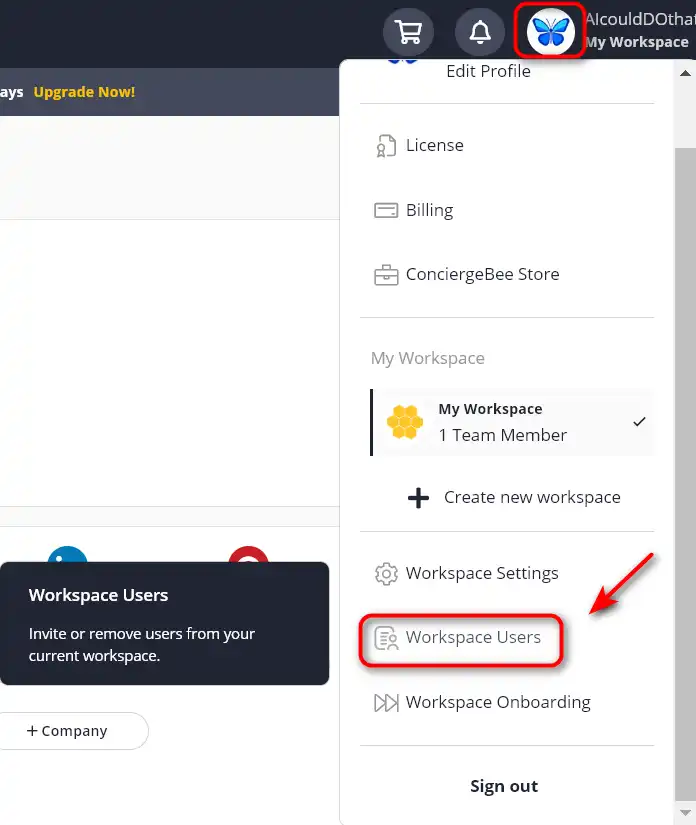Click the My Workspace label in header
This screenshot has width=696, height=825.
click(x=637, y=42)
